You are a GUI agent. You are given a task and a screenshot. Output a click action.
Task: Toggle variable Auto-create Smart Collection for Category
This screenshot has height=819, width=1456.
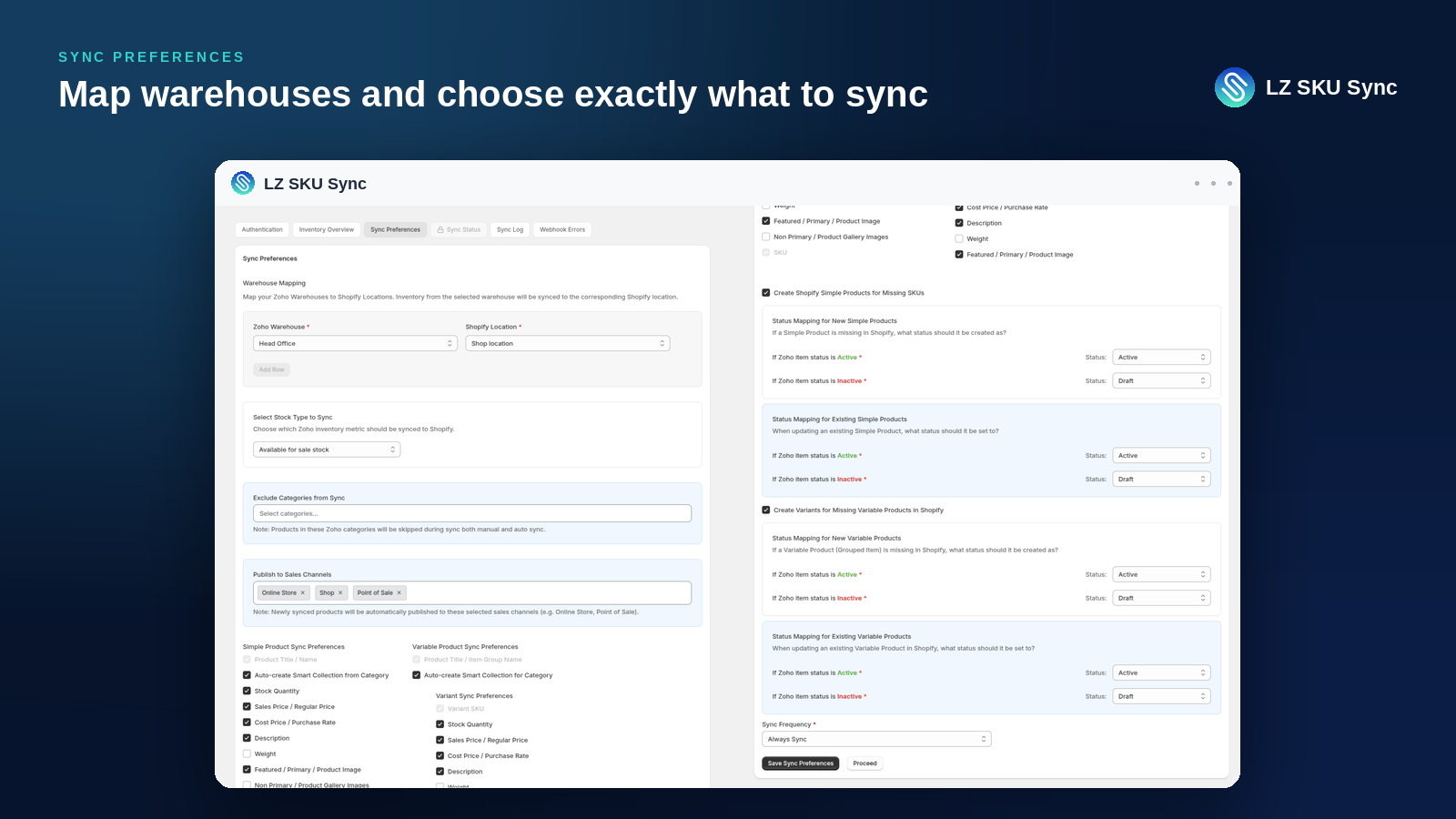[417, 675]
